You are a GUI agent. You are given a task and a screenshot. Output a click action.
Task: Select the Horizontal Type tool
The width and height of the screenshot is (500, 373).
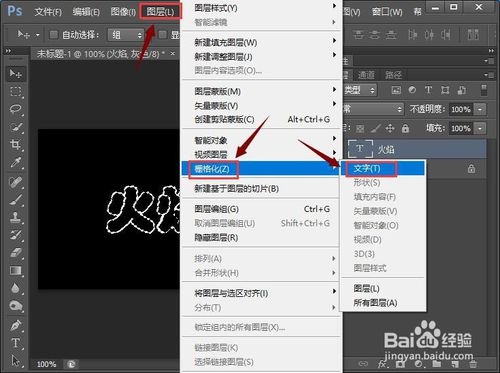[15, 343]
